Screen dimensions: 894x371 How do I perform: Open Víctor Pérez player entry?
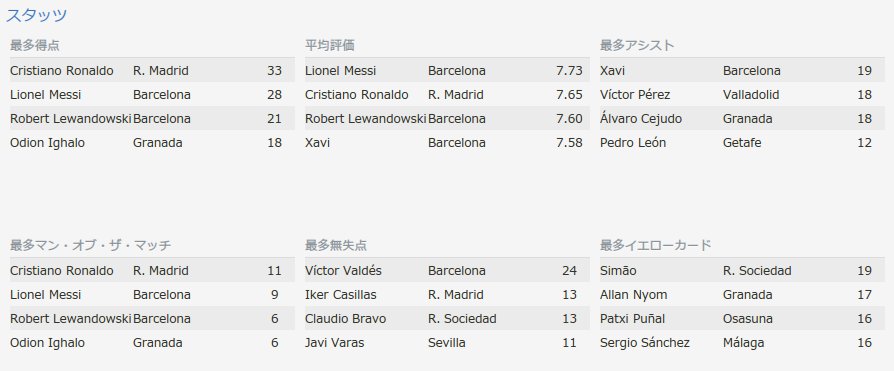pyautogui.click(x=635, y=95)
